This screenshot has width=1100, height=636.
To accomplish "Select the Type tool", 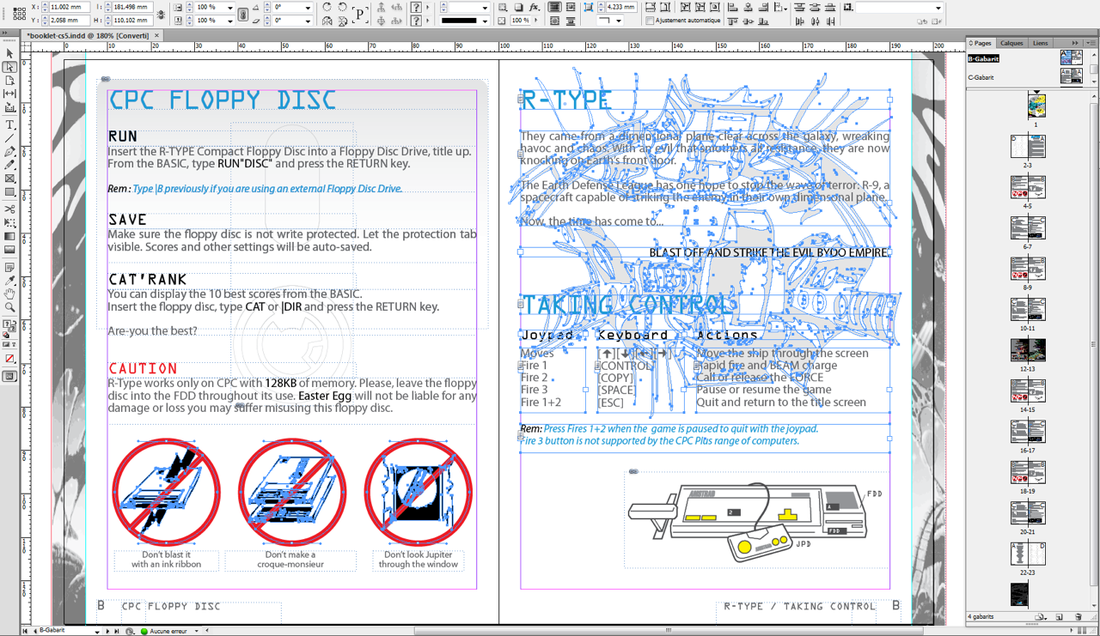I will point(10,125).
